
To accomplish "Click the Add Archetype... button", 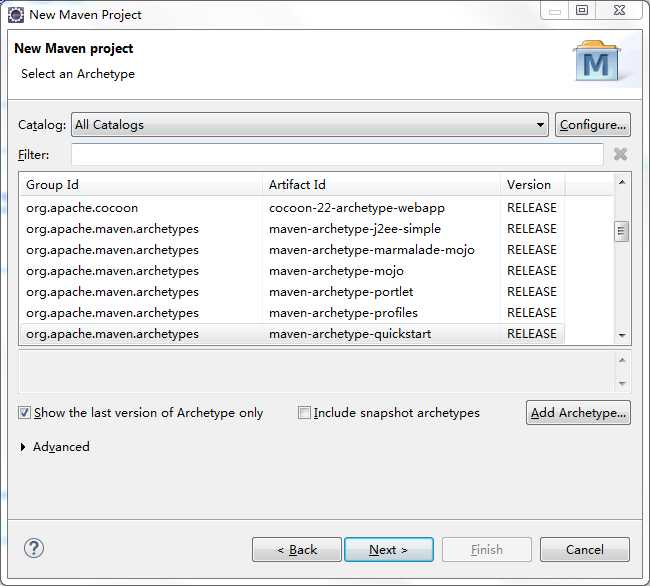I will pyautogui.click(x=578, y=413).
